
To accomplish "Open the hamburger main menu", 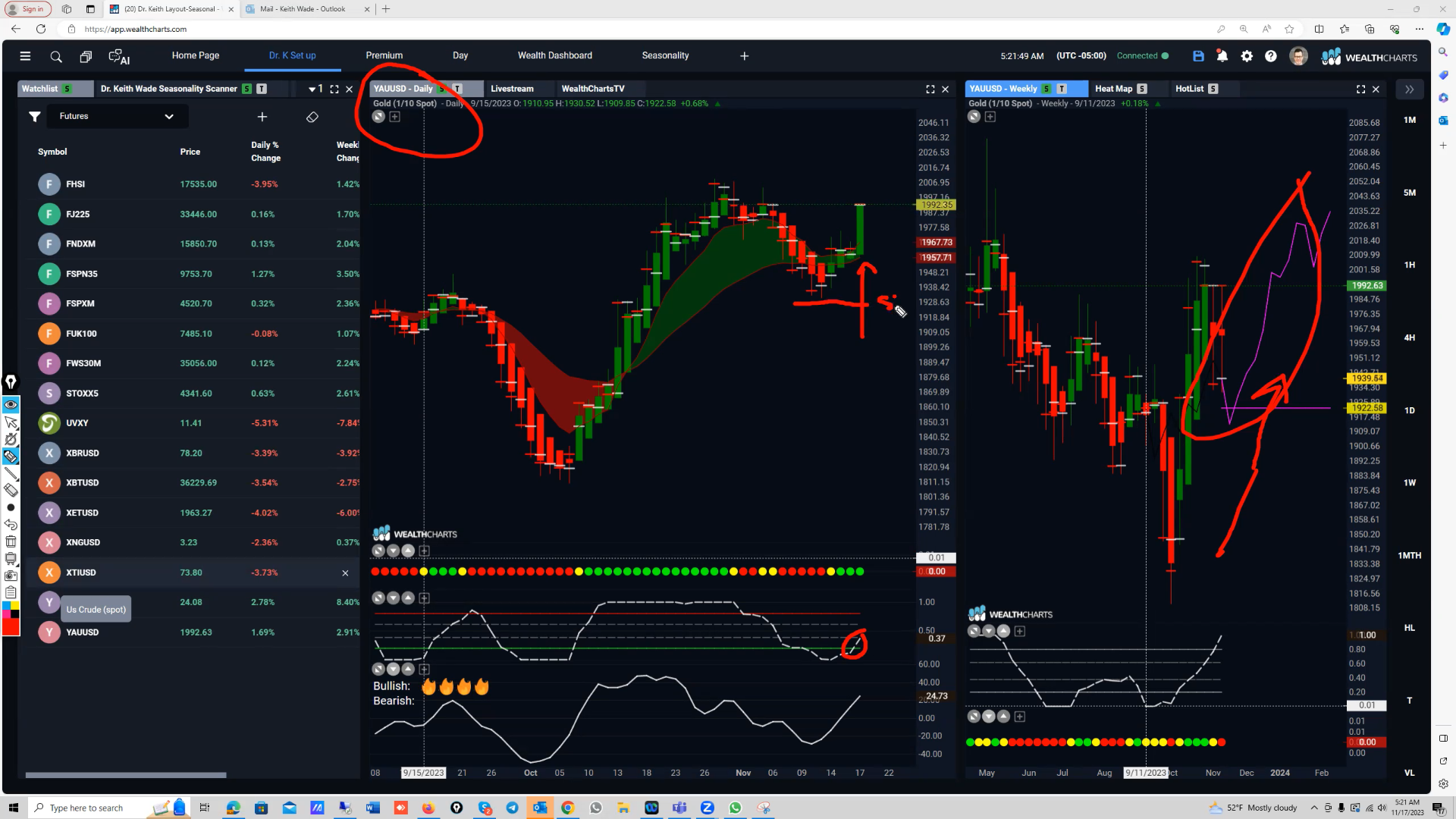I will pyautogui.click(x=25, y=56).
